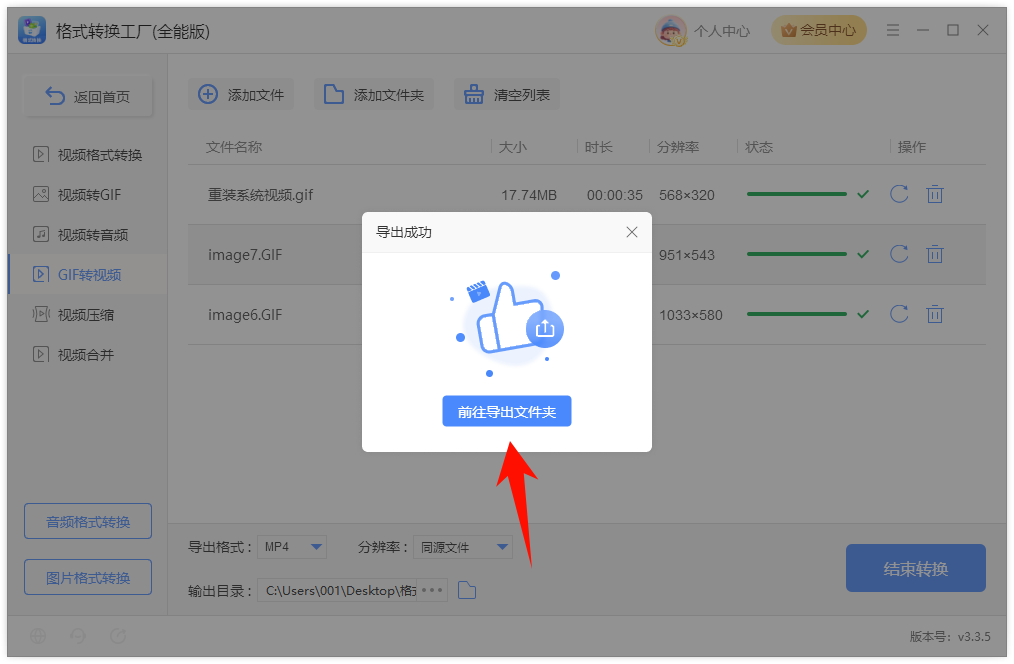Open the 会员中心 button
Screen dimensions: 1014x664
(x=819, y=30)
